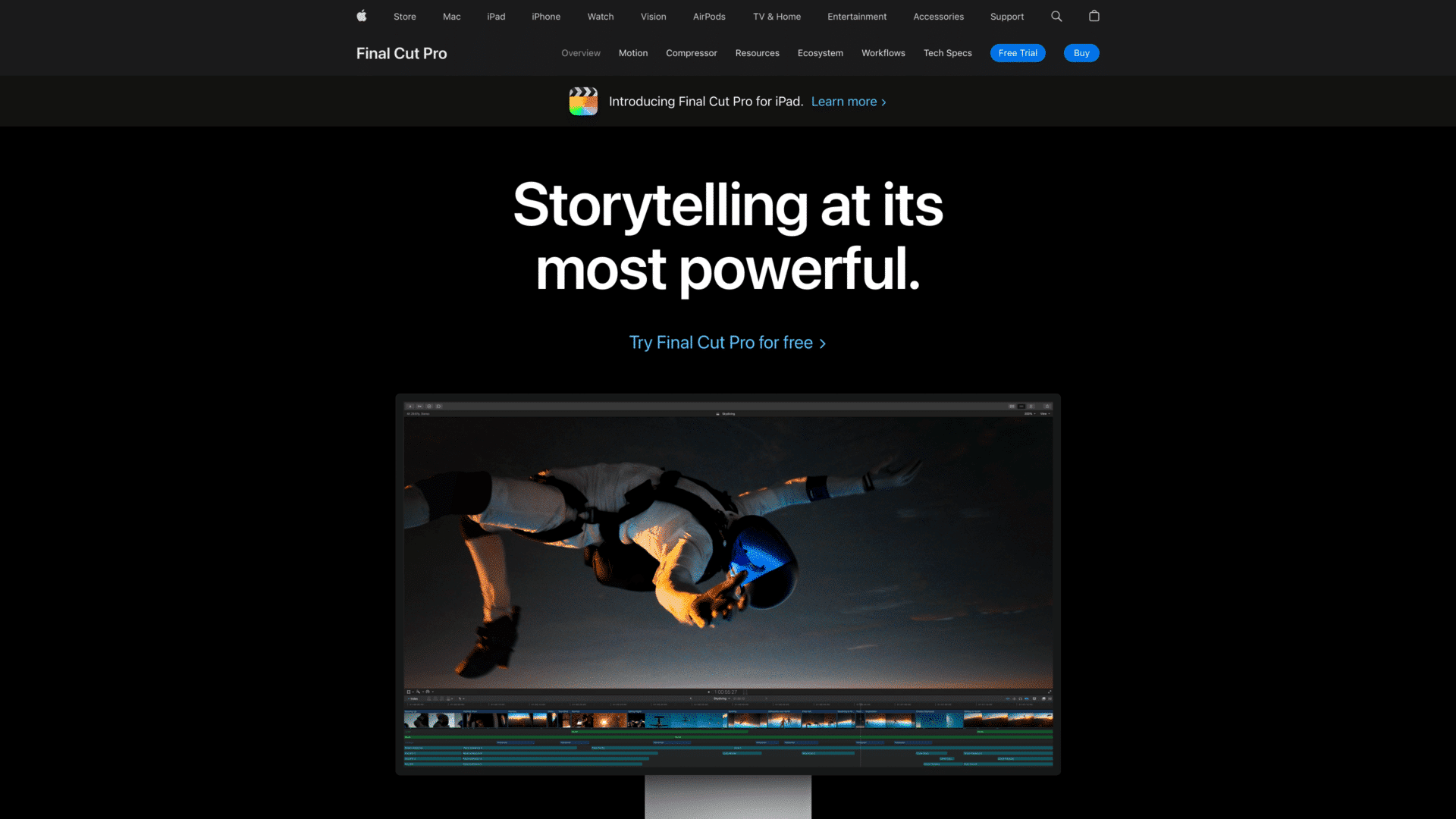Open the iPhone menu item
The height and width of the screenshot is (819, 1456).
click(x=546, y=17)
